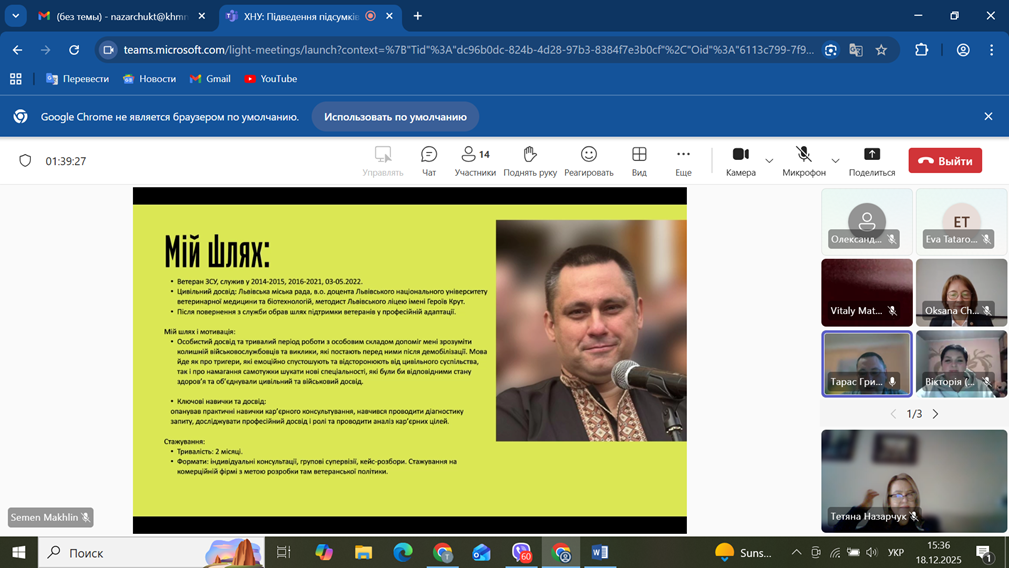The image size is (1009, 568).
Task: Change the meeting view layout (Вид)
Action: pos(639,160)
